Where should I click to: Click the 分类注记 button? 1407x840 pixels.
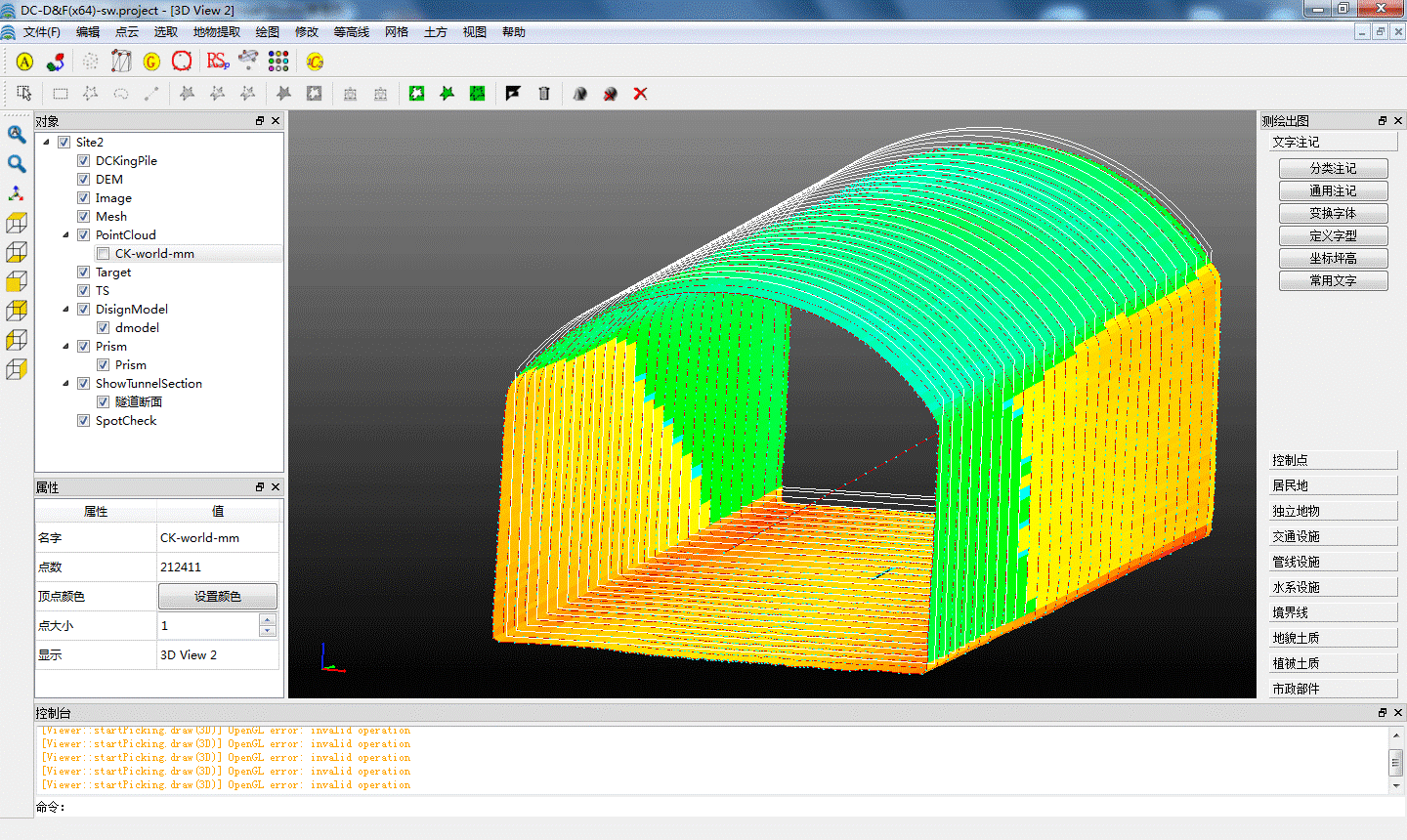click(1333, 168)
